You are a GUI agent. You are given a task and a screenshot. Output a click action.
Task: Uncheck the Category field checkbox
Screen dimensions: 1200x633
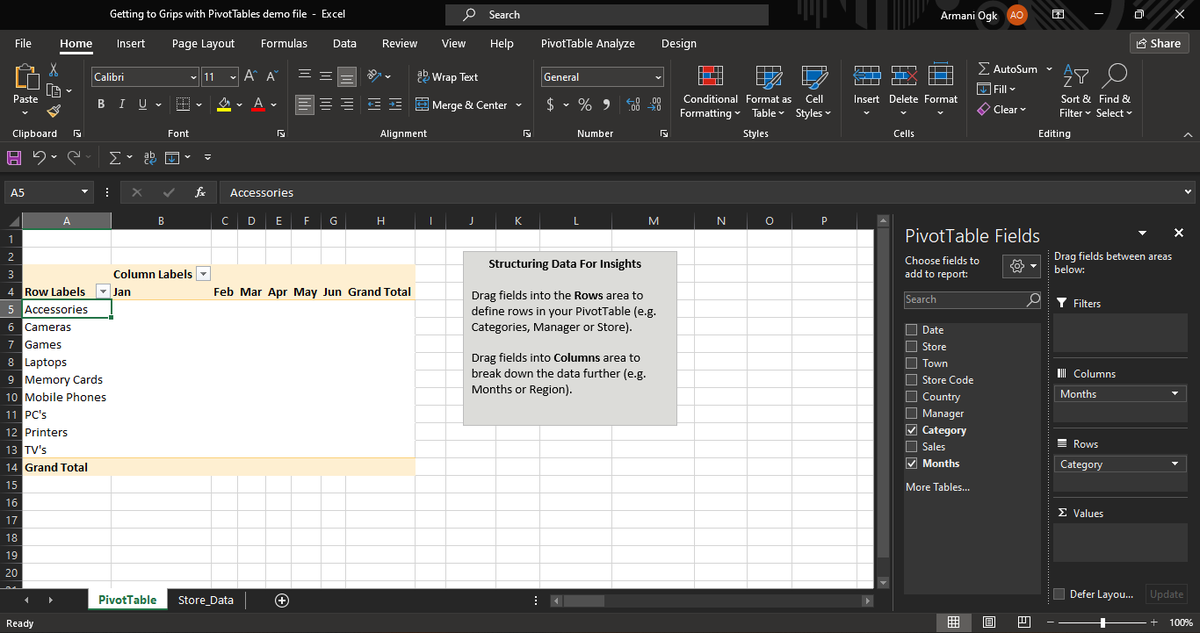point(911,430)
